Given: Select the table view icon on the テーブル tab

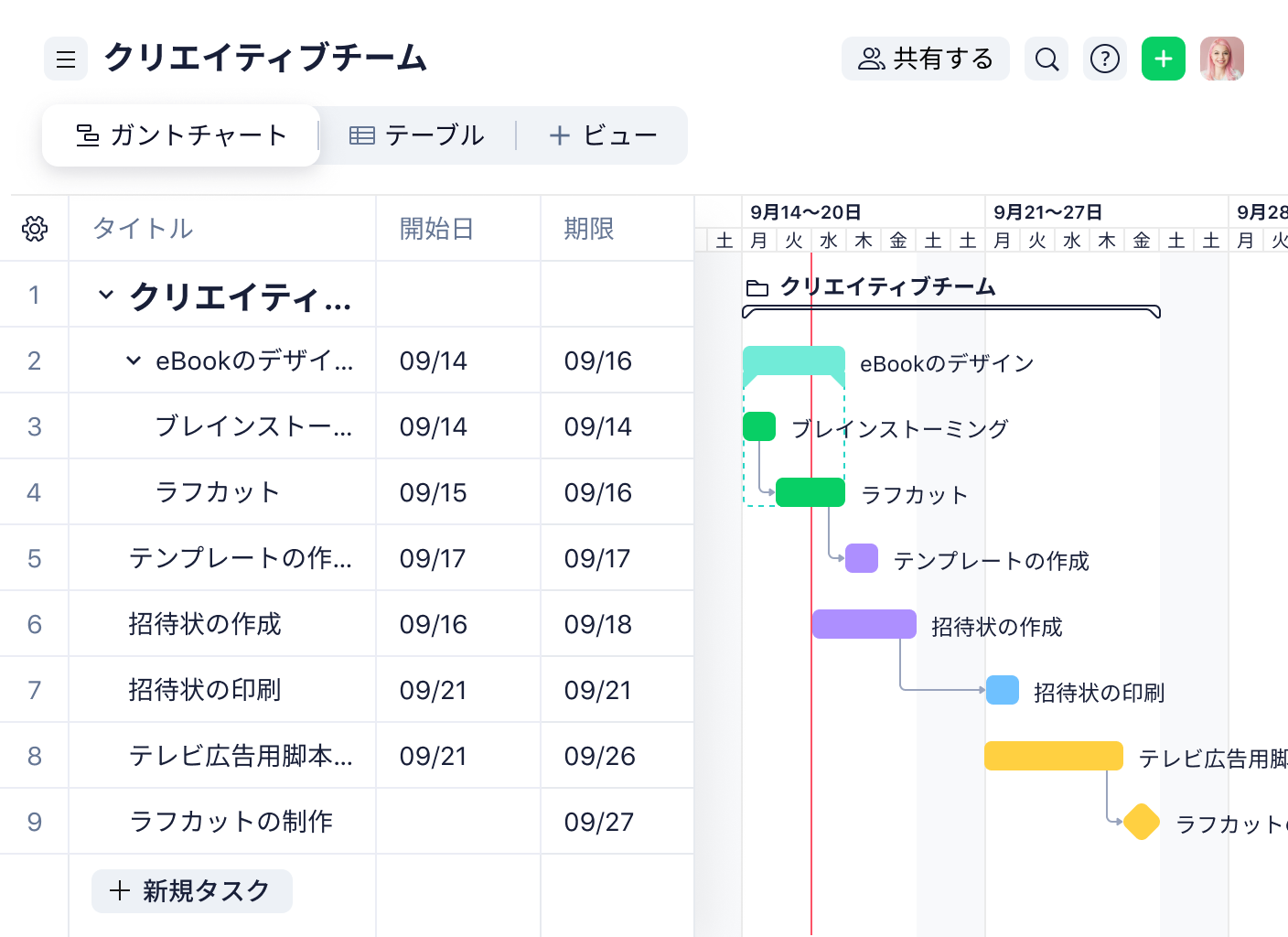Looking at the screenshot, I should tap(363, 135).
